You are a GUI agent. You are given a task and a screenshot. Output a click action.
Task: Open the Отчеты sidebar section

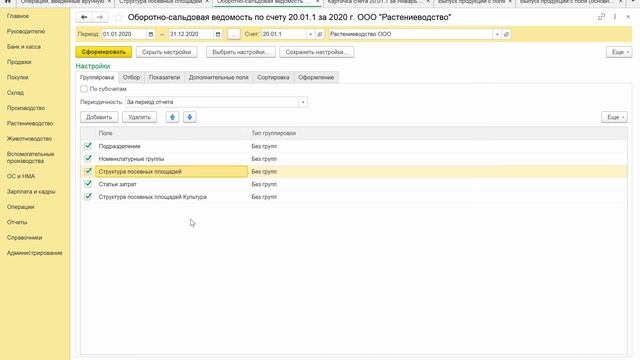(17, 222)
